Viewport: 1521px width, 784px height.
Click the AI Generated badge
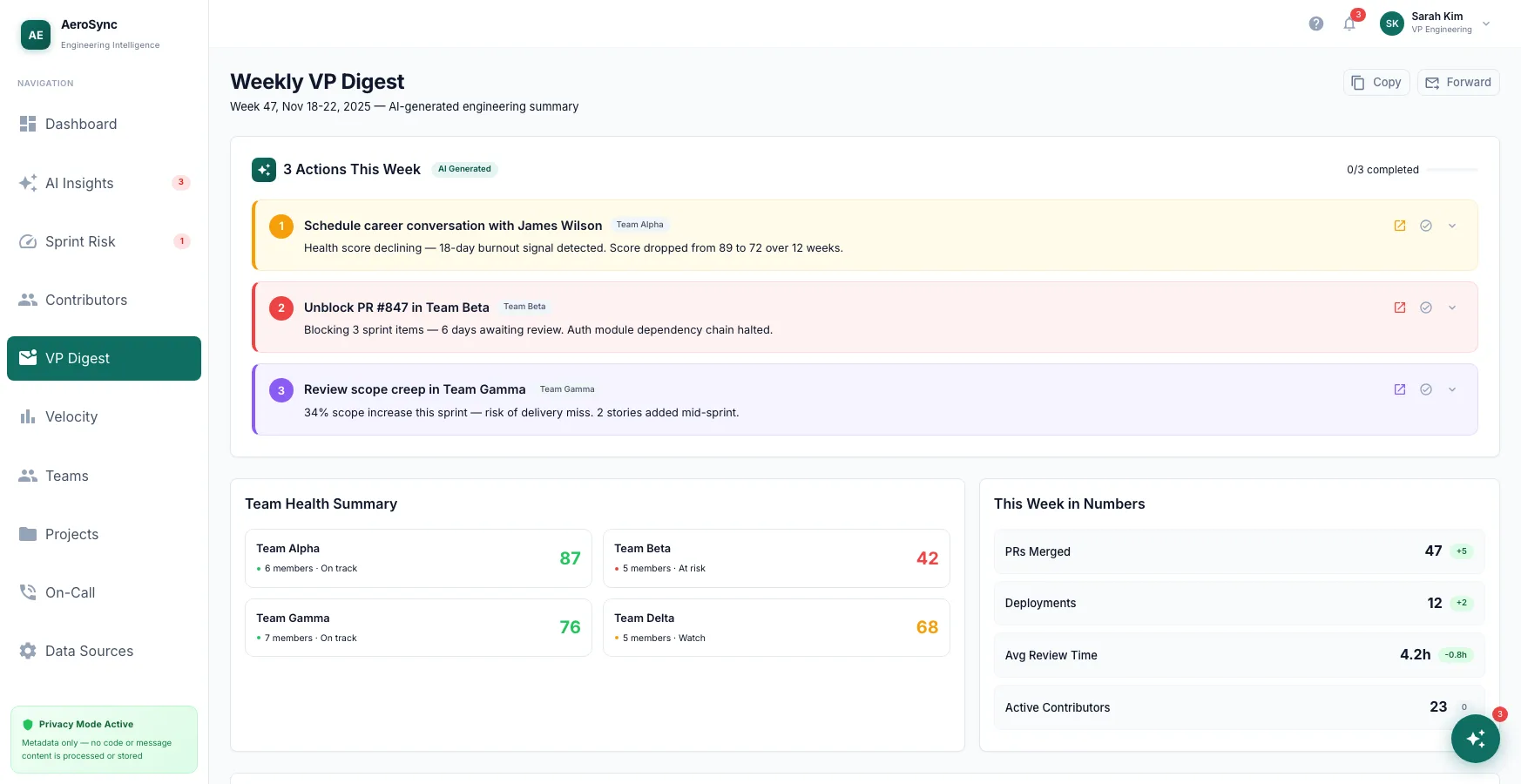(x=464, y=169)
